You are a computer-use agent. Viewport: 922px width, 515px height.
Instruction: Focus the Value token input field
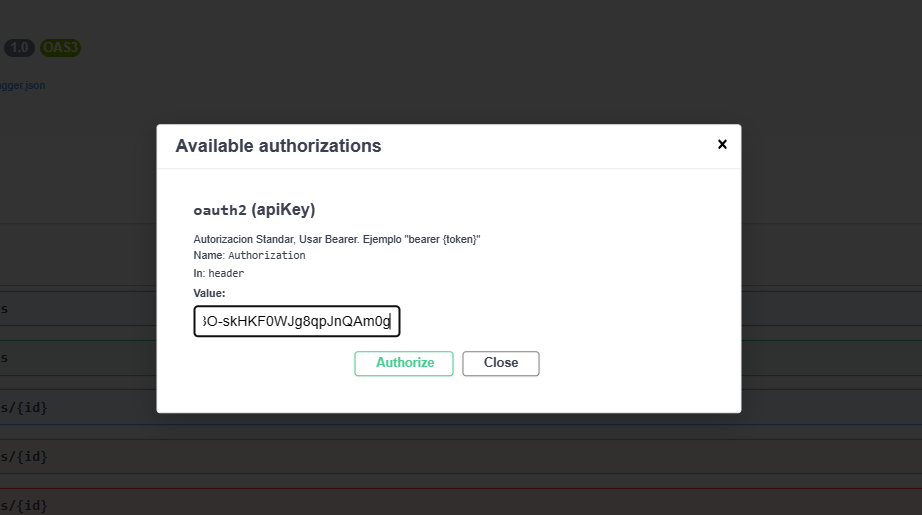(x=297, y=321)
